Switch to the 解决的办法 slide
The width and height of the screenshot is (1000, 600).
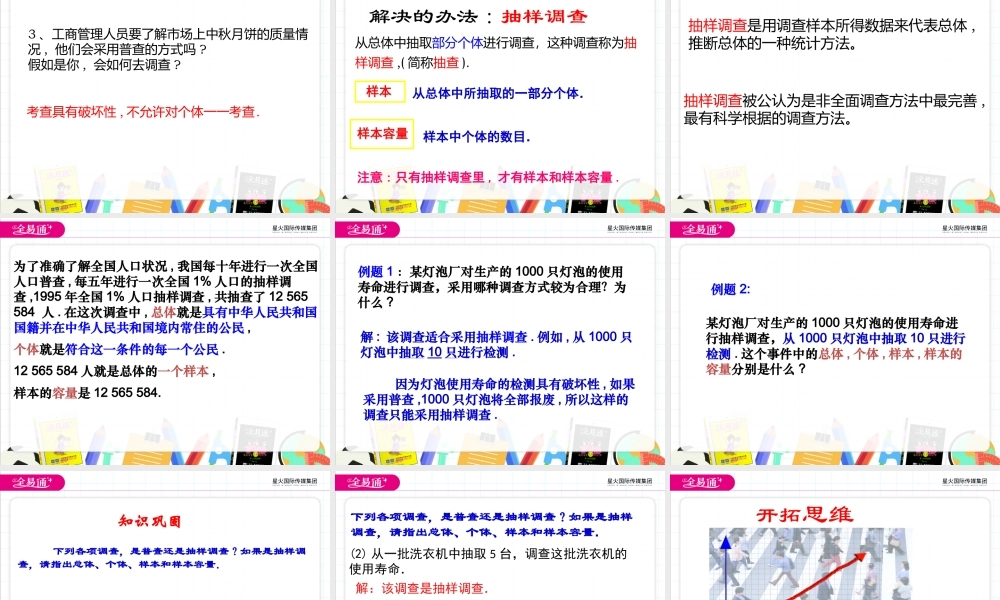(500, 110)
